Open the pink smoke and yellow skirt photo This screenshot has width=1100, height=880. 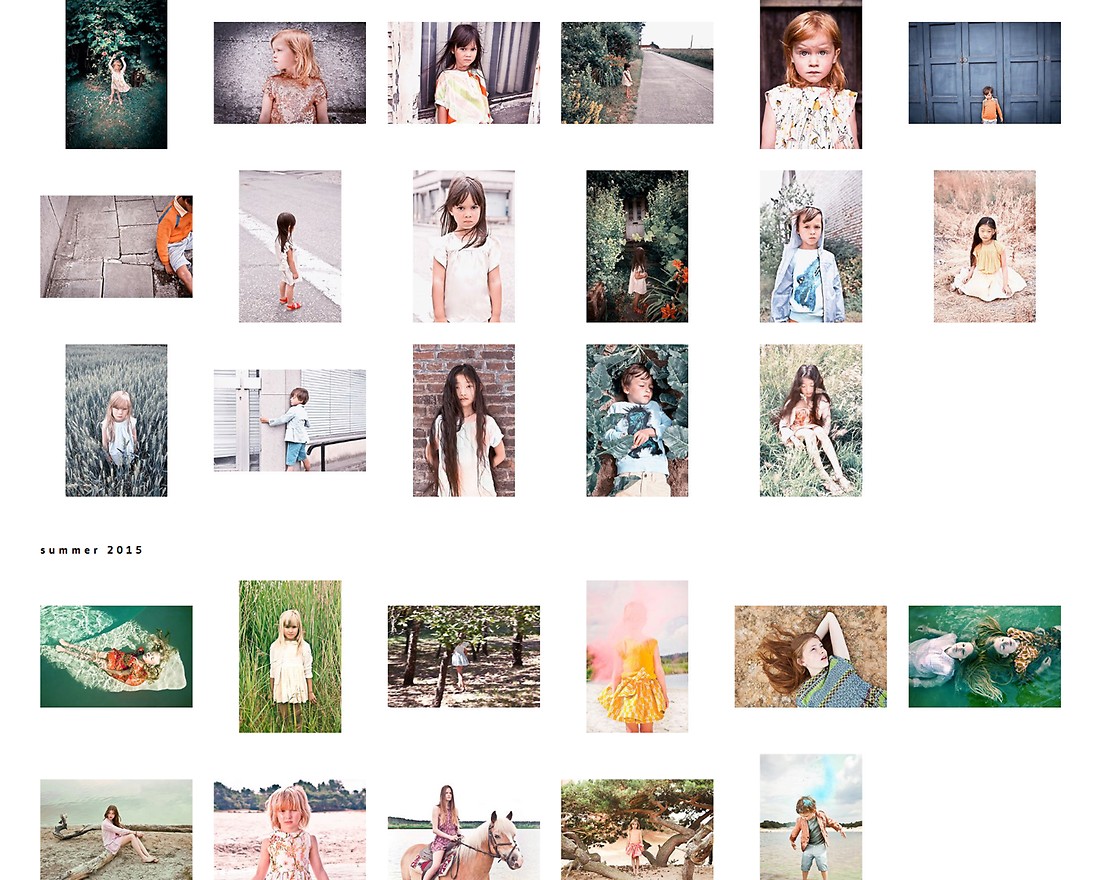tap(637, 656)
